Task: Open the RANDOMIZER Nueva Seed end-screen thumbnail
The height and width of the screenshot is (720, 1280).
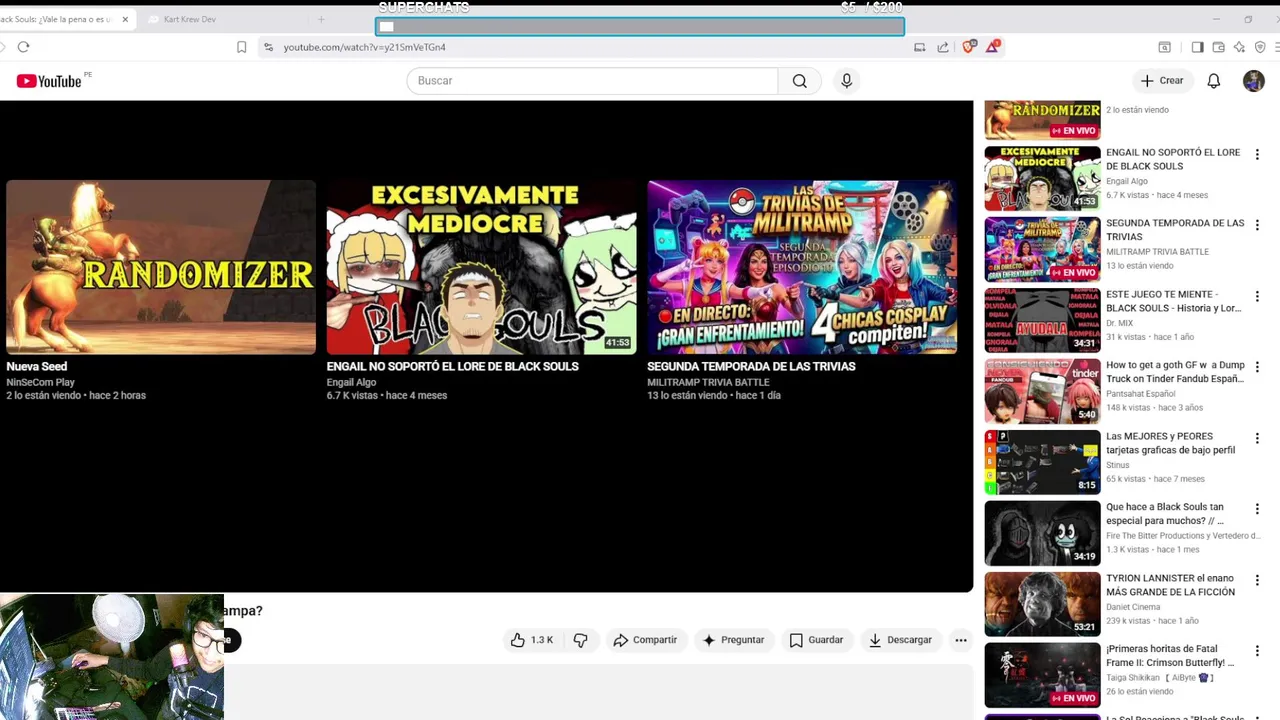Action: pyautogui.click(x=161, y=267)
